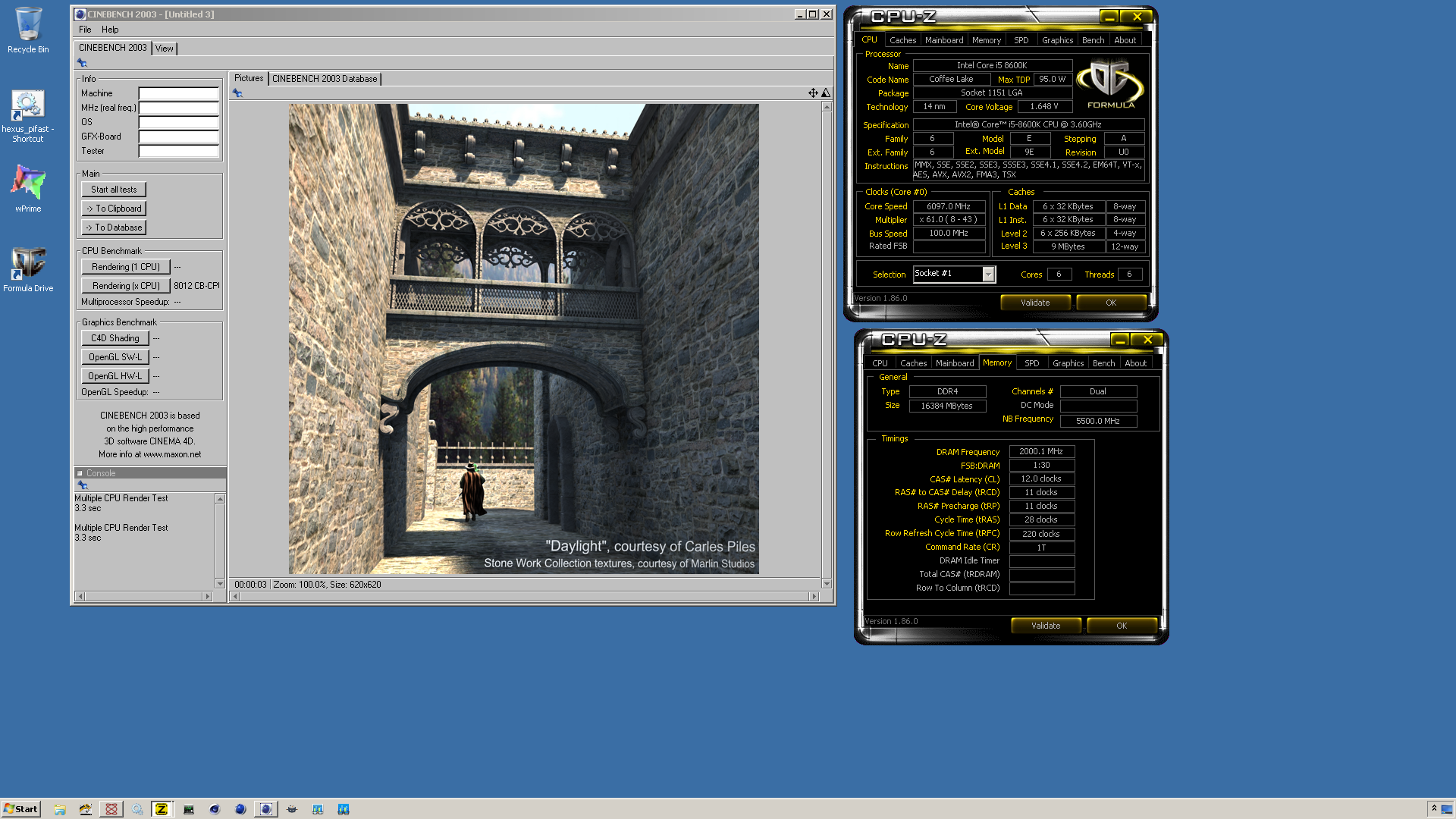Click the CINEBENCH title bar app icon
Image resolution: width=1456 pixels, height=819 pixels.
click(x=80, y=14)
